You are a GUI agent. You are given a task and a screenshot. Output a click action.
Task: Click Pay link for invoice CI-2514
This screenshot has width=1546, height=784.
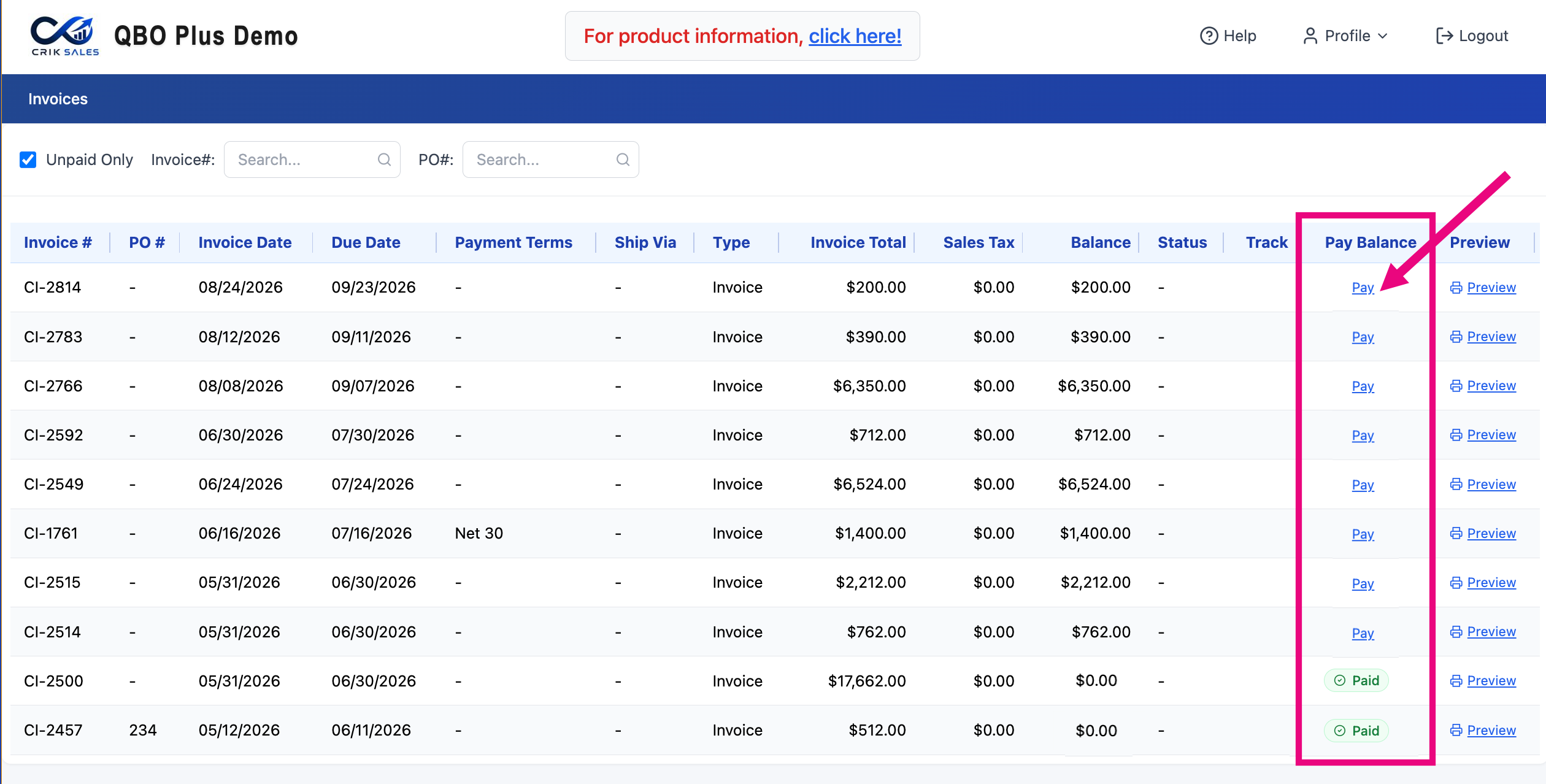(1363, 633)
